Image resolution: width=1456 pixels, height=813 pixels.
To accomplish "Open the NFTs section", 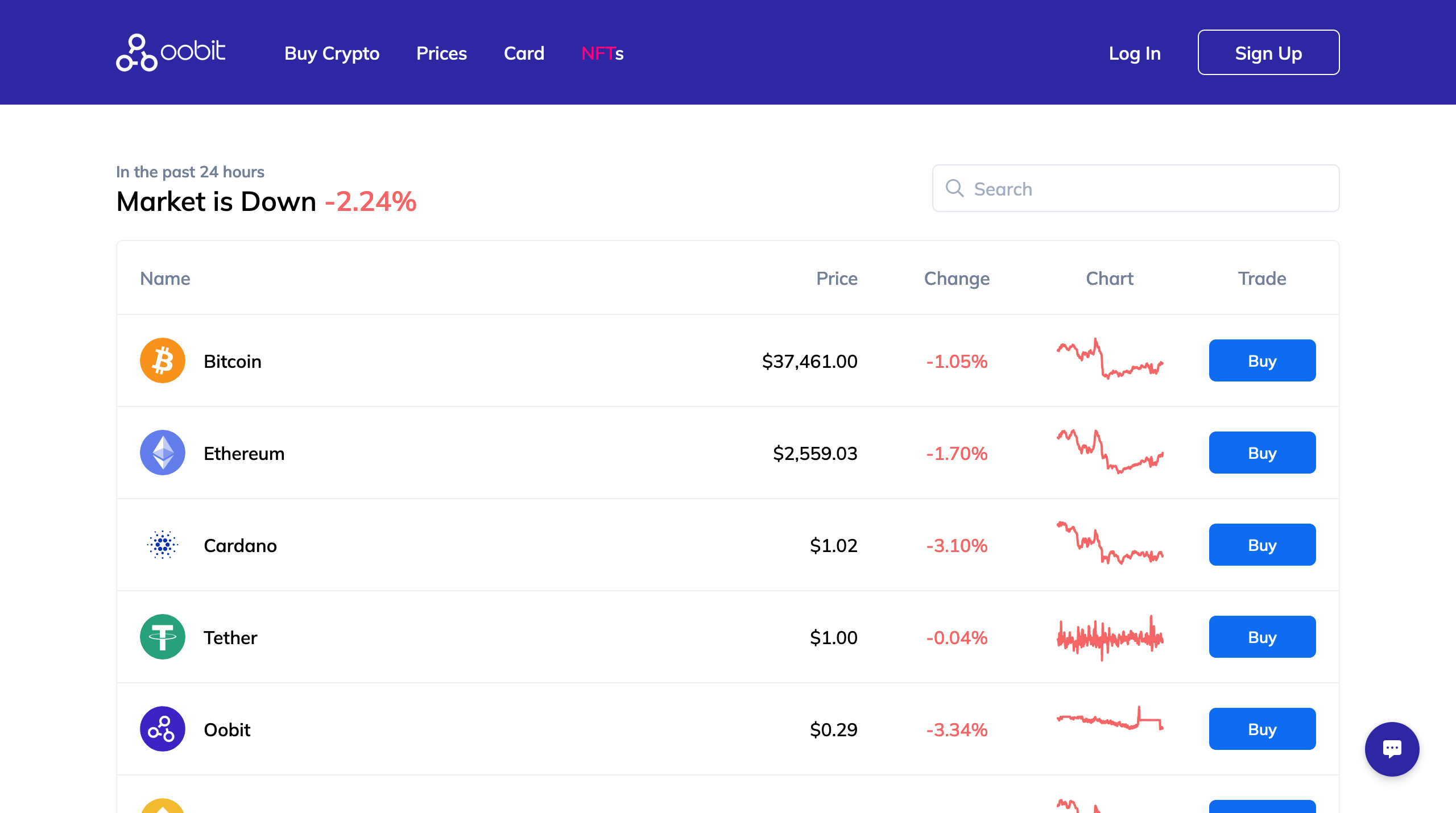I will pyautogui.click(x=602, y=53).
